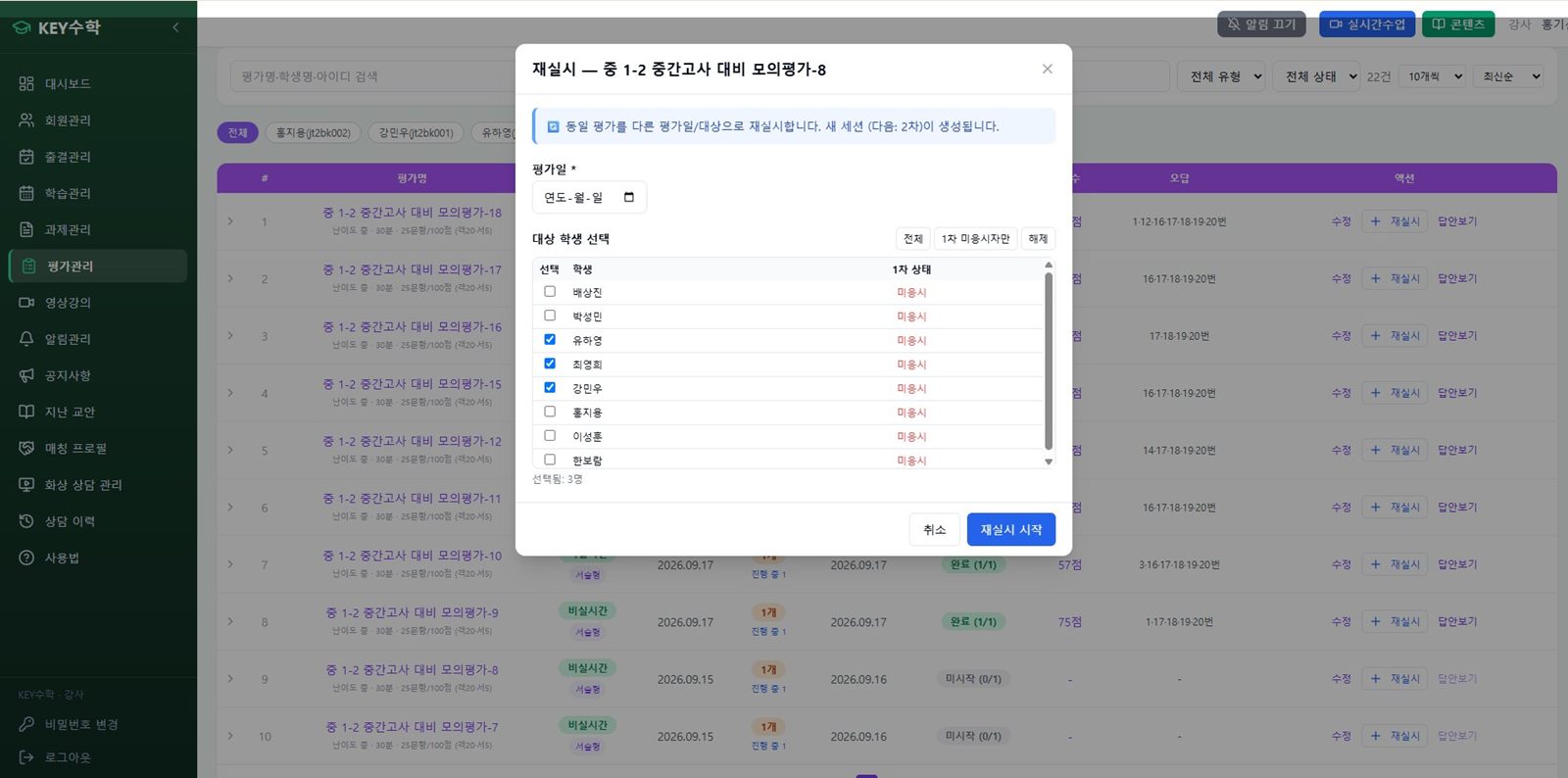Click the 평가일 date input field
Screen dimensions: 1568x778
tap(589, 197)
